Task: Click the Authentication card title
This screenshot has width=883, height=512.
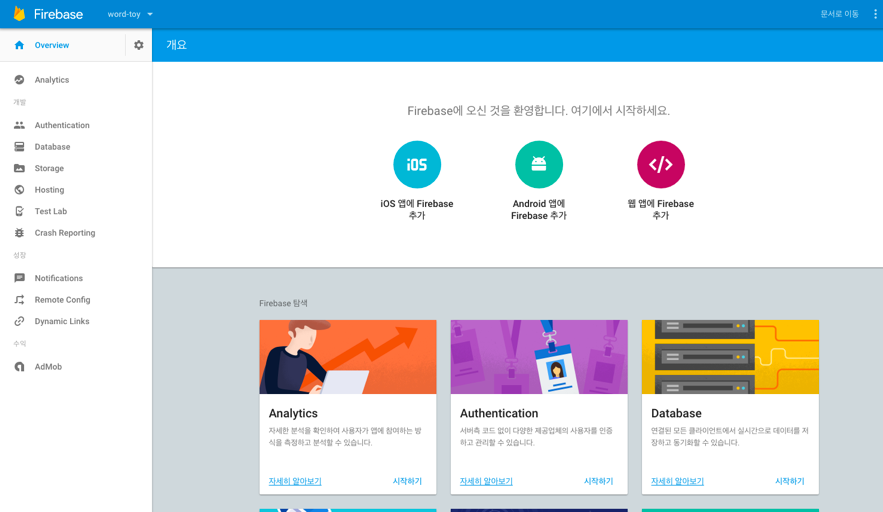Action: click(x=499, y=413)
